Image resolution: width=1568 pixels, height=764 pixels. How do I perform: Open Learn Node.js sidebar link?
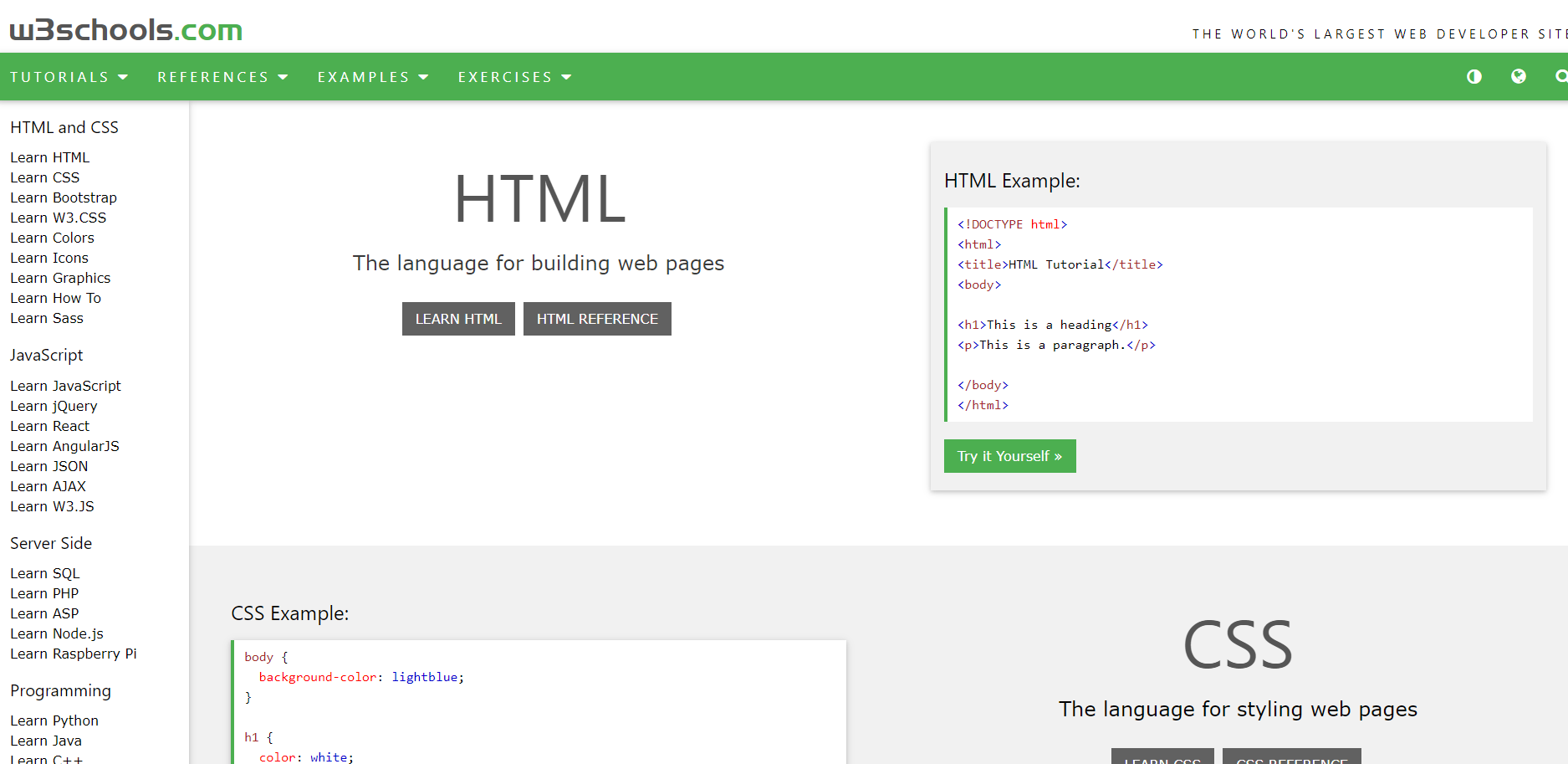tap(57, 633)
